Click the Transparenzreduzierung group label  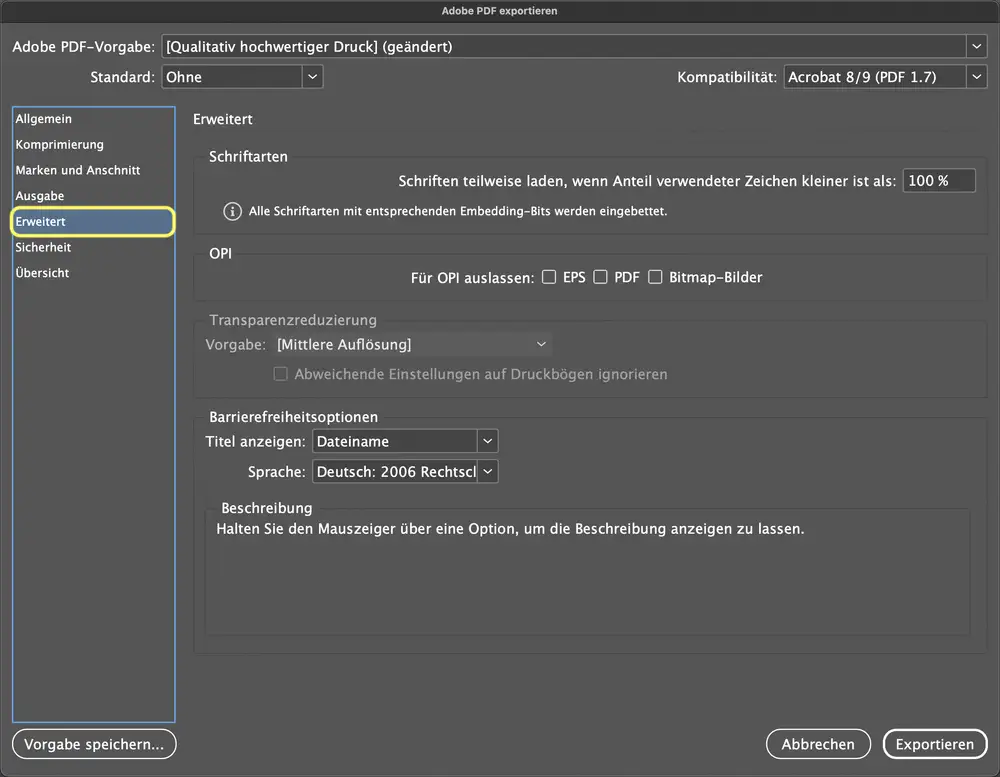pyautogui.click(x=293, y=320)
